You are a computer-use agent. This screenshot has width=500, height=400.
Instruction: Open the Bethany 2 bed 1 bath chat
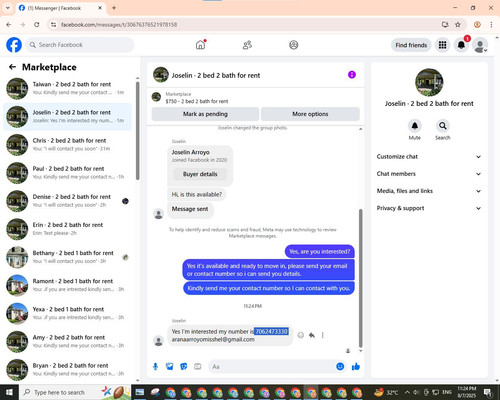pos(68,257)
